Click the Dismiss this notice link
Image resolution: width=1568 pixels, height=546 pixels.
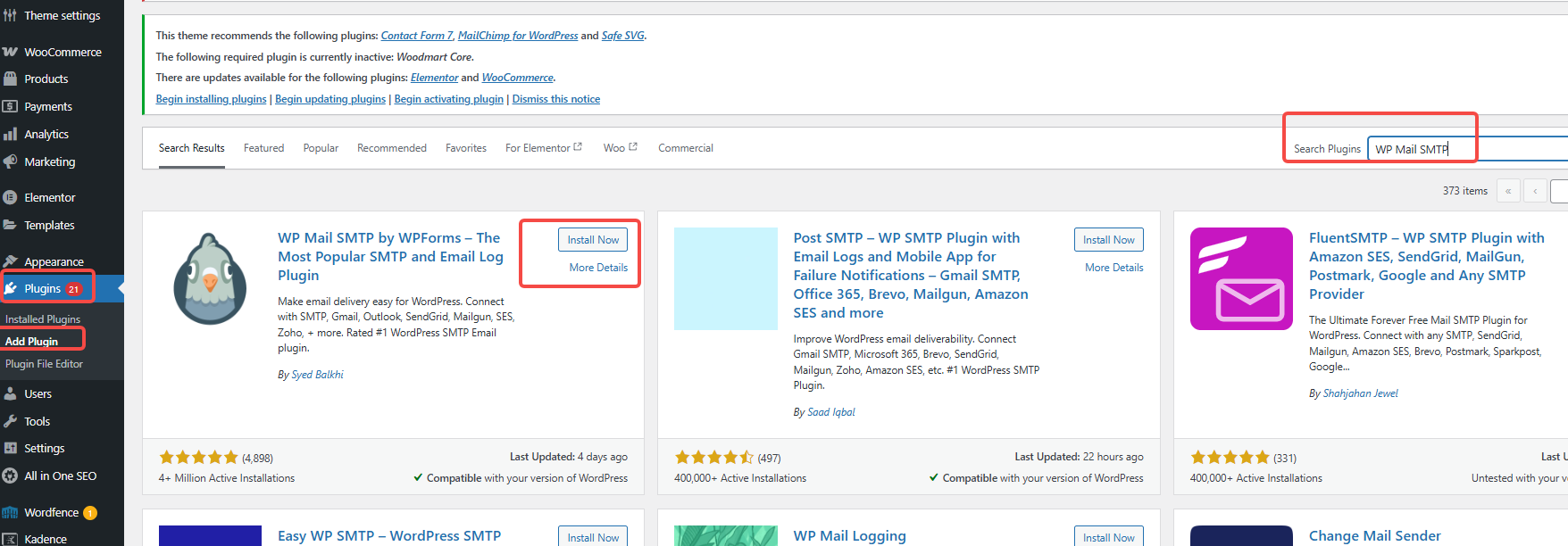(555, 99)
